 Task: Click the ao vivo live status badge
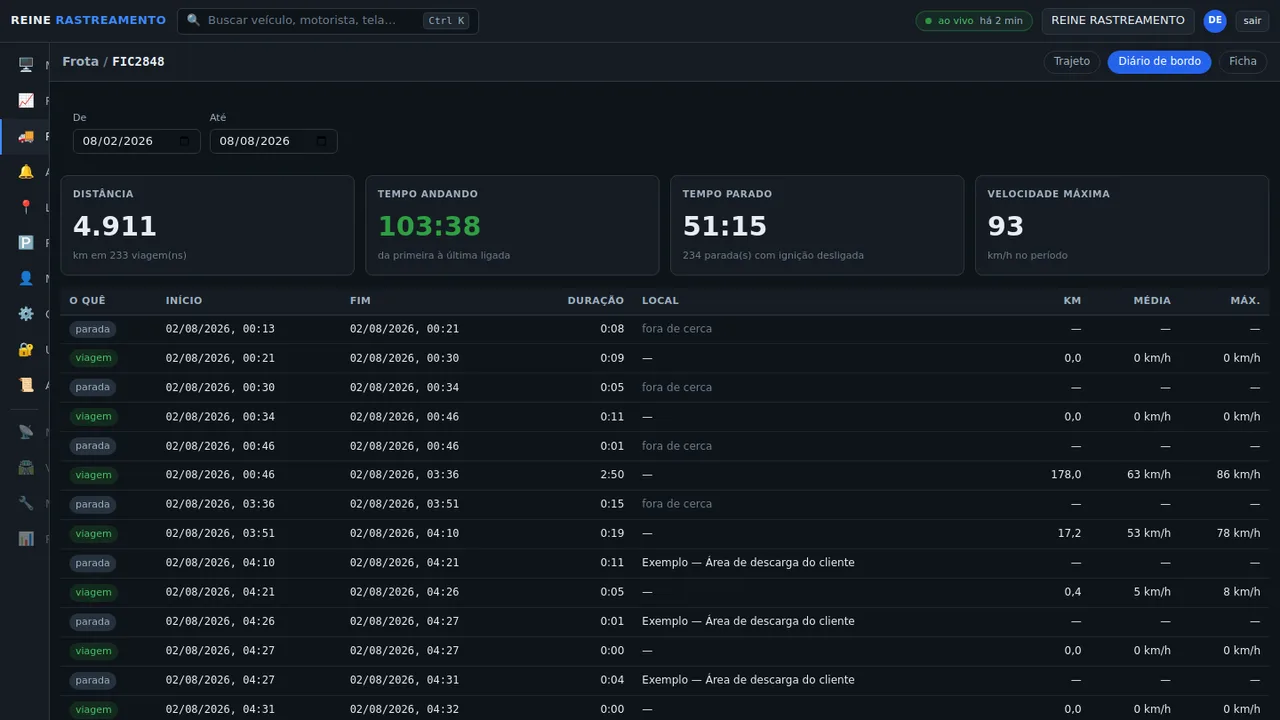(974, 21)
